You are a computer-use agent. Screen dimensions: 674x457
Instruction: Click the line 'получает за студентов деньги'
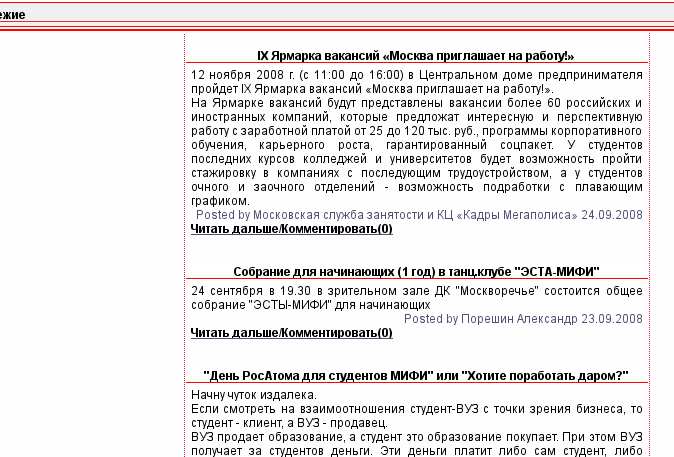(417, 451)
